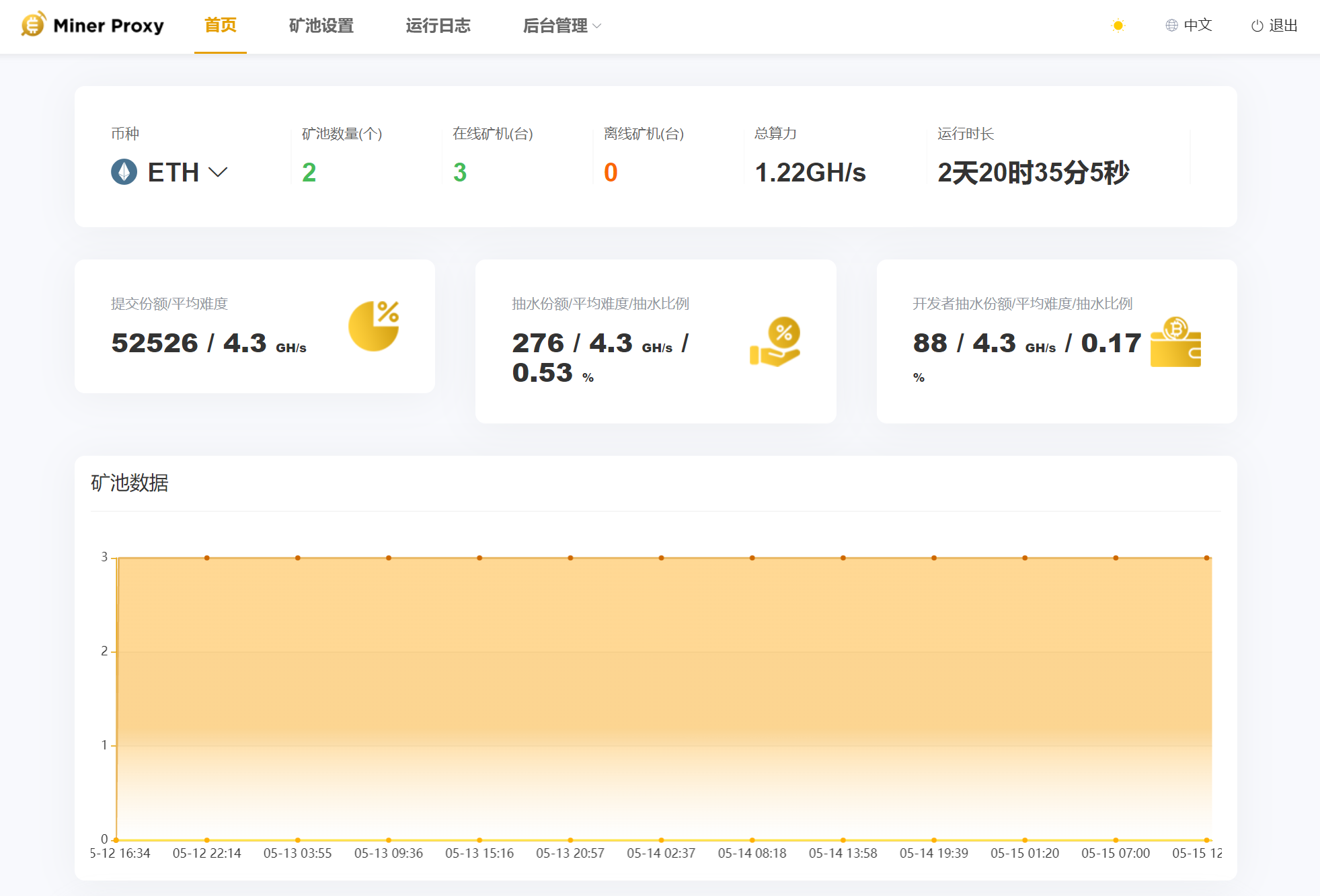Click the total hashrate 1.22GH/s

click(x=810, y=173)
